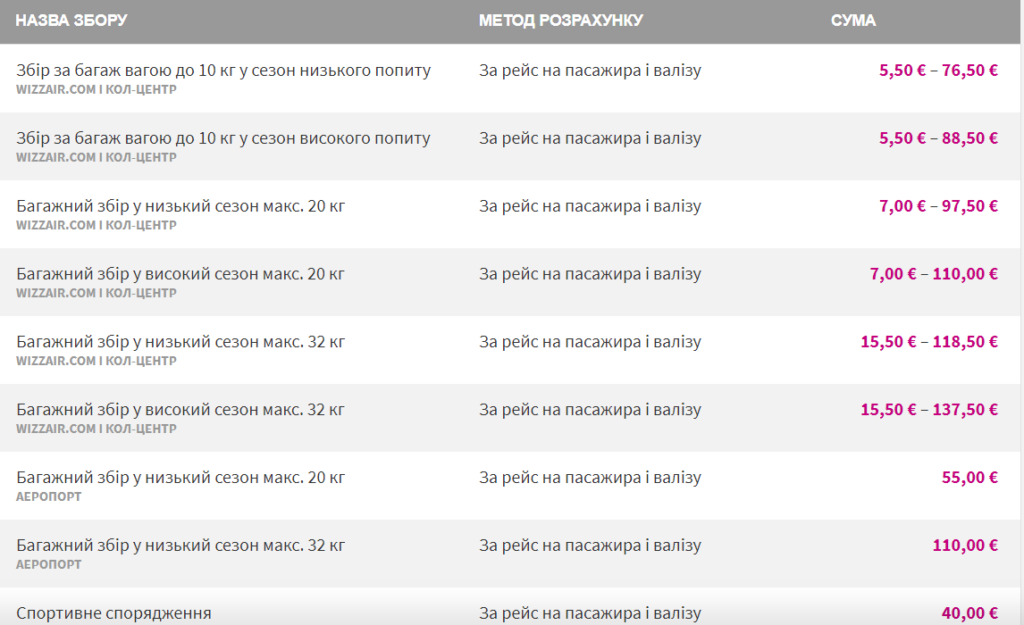
Task: Click WIZZAIR.COM І КОЛ-ЦЕНТР label in first row
Action: [96, 89]
